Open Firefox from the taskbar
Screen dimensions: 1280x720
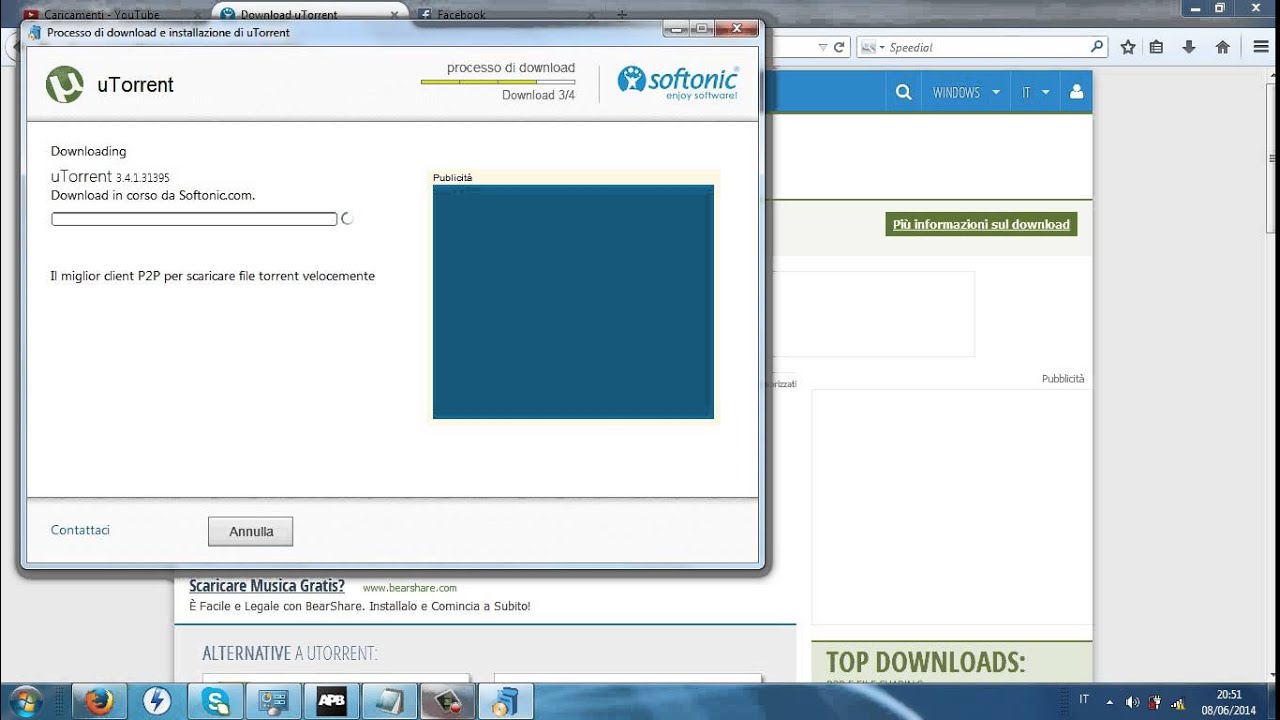[98, 701]
